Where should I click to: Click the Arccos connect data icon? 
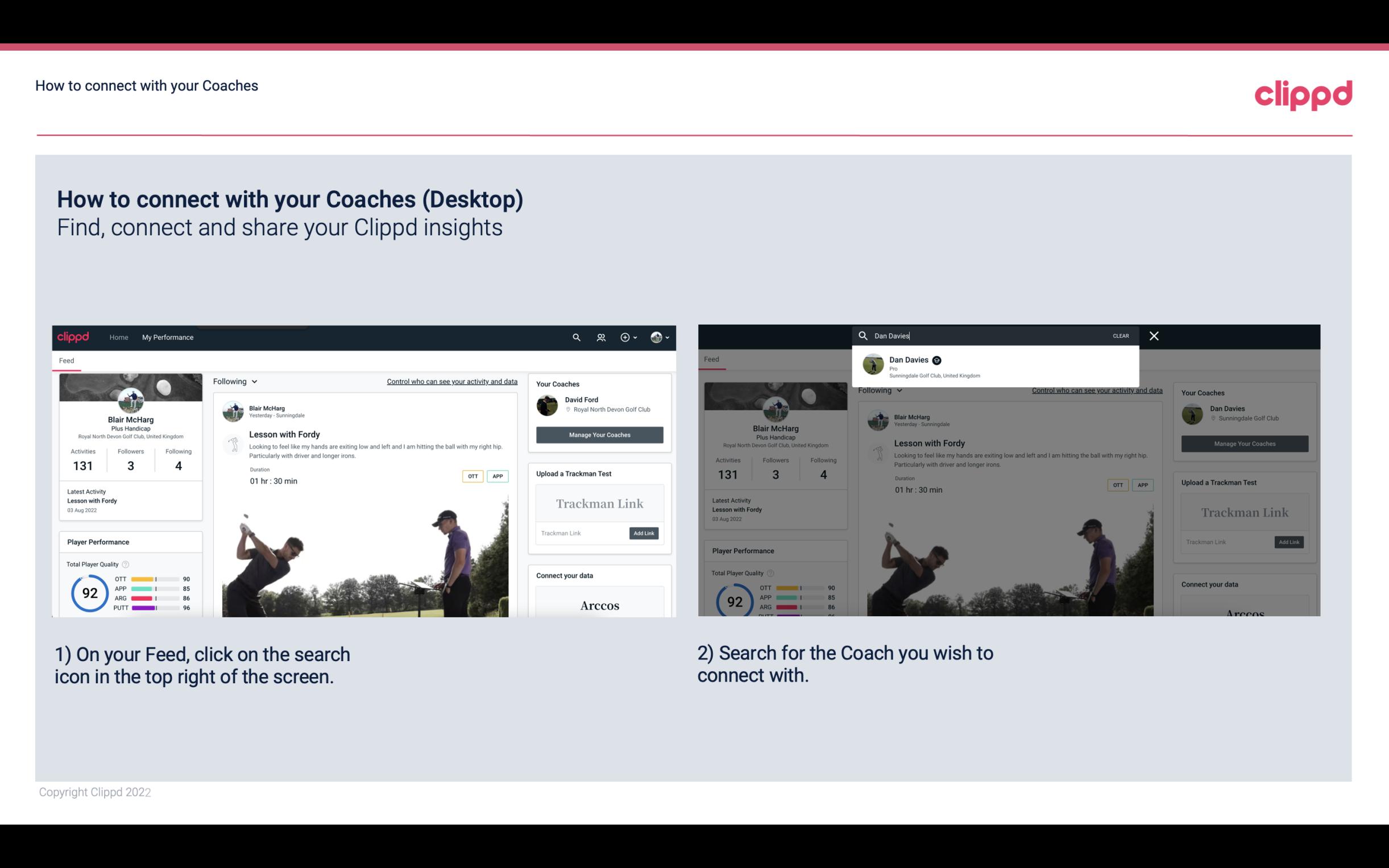(599, 605)
